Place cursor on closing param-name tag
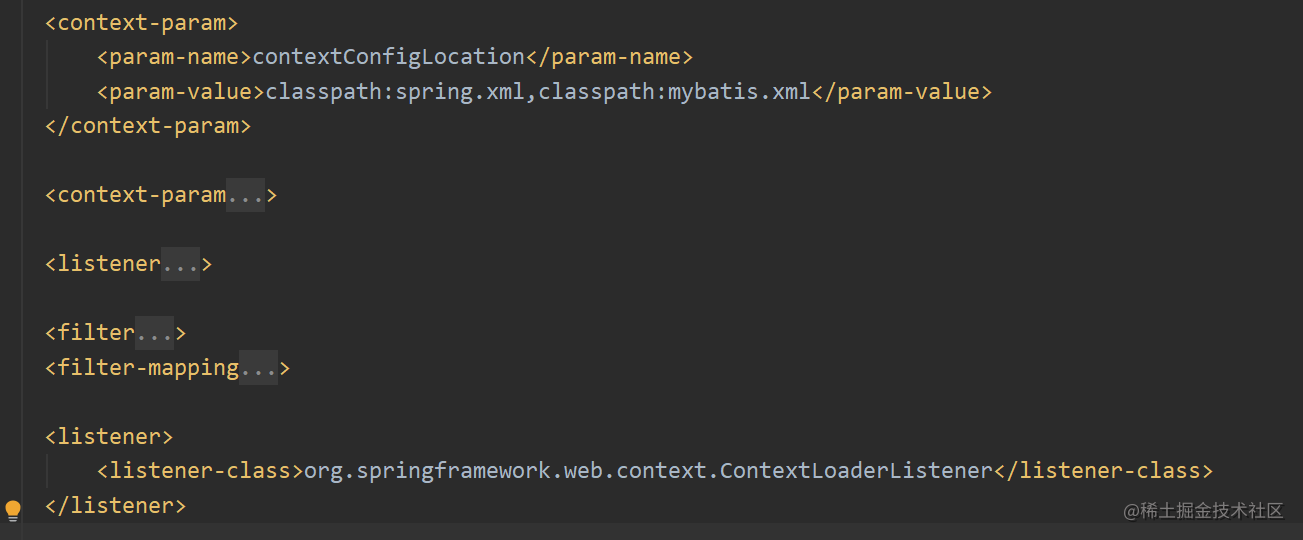The height and width of the screenshot is (540, 1303). click(609, 57)
